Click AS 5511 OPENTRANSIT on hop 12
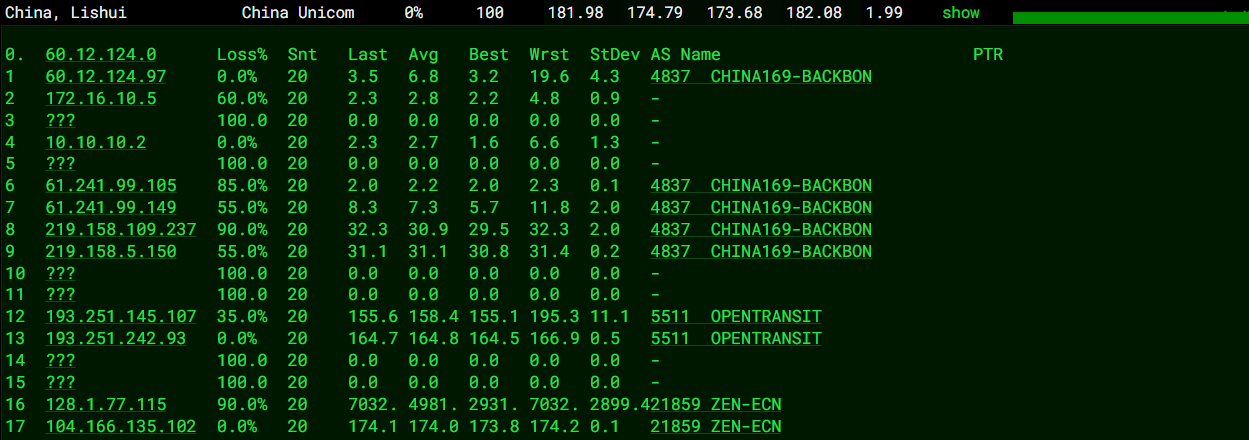The height and width of the screenshot is (440, 1249). point(735,316)
